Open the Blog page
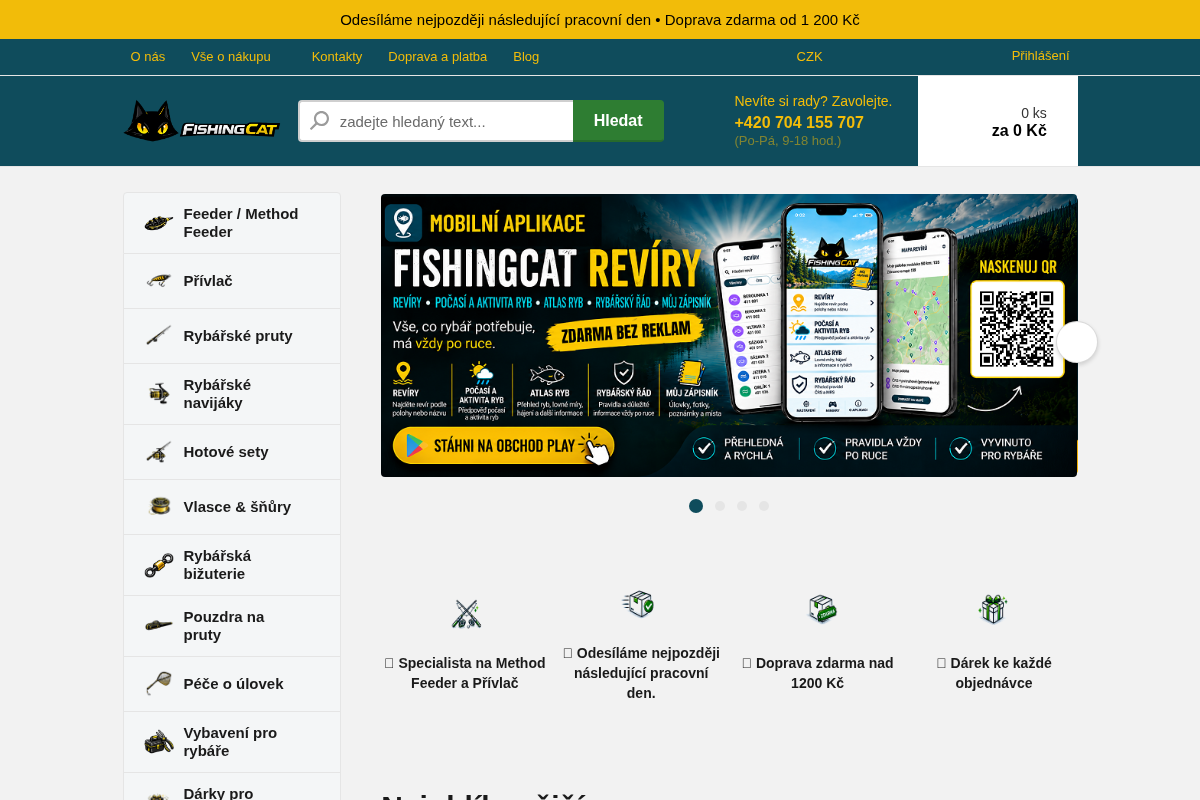This screenshot has height=800, width=1200. click(526, 57)
